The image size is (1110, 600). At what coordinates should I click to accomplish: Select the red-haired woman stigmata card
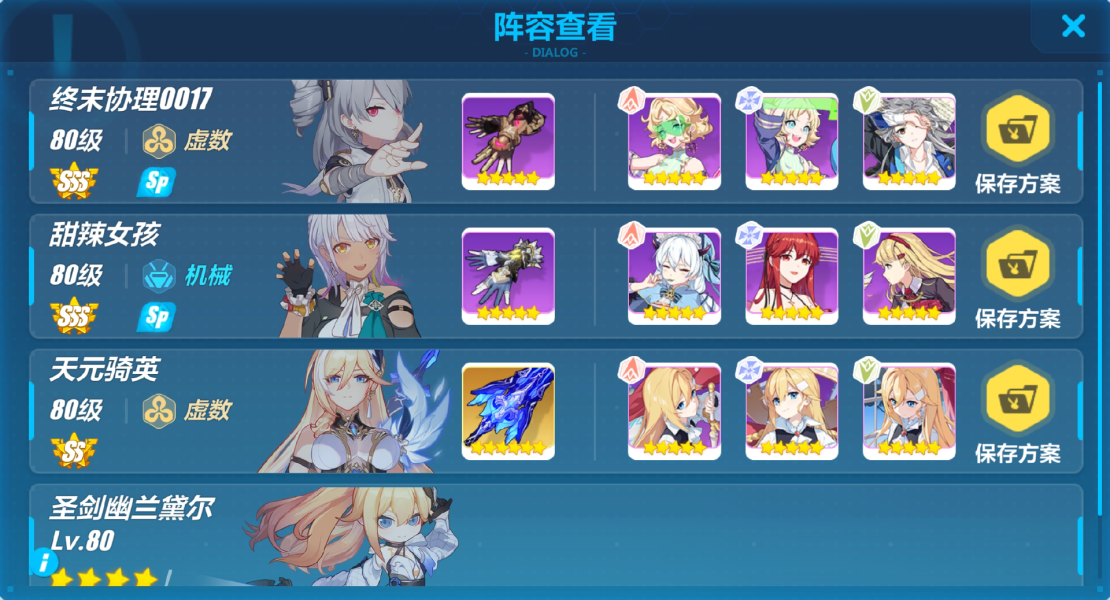point(791,276)
